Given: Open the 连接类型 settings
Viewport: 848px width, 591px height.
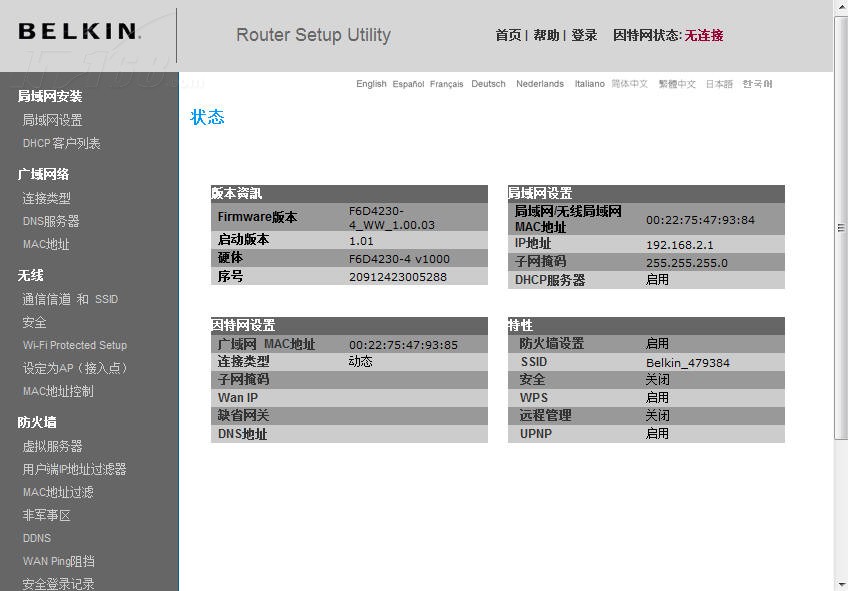Looking at the screenshot, I should point(46,197).
